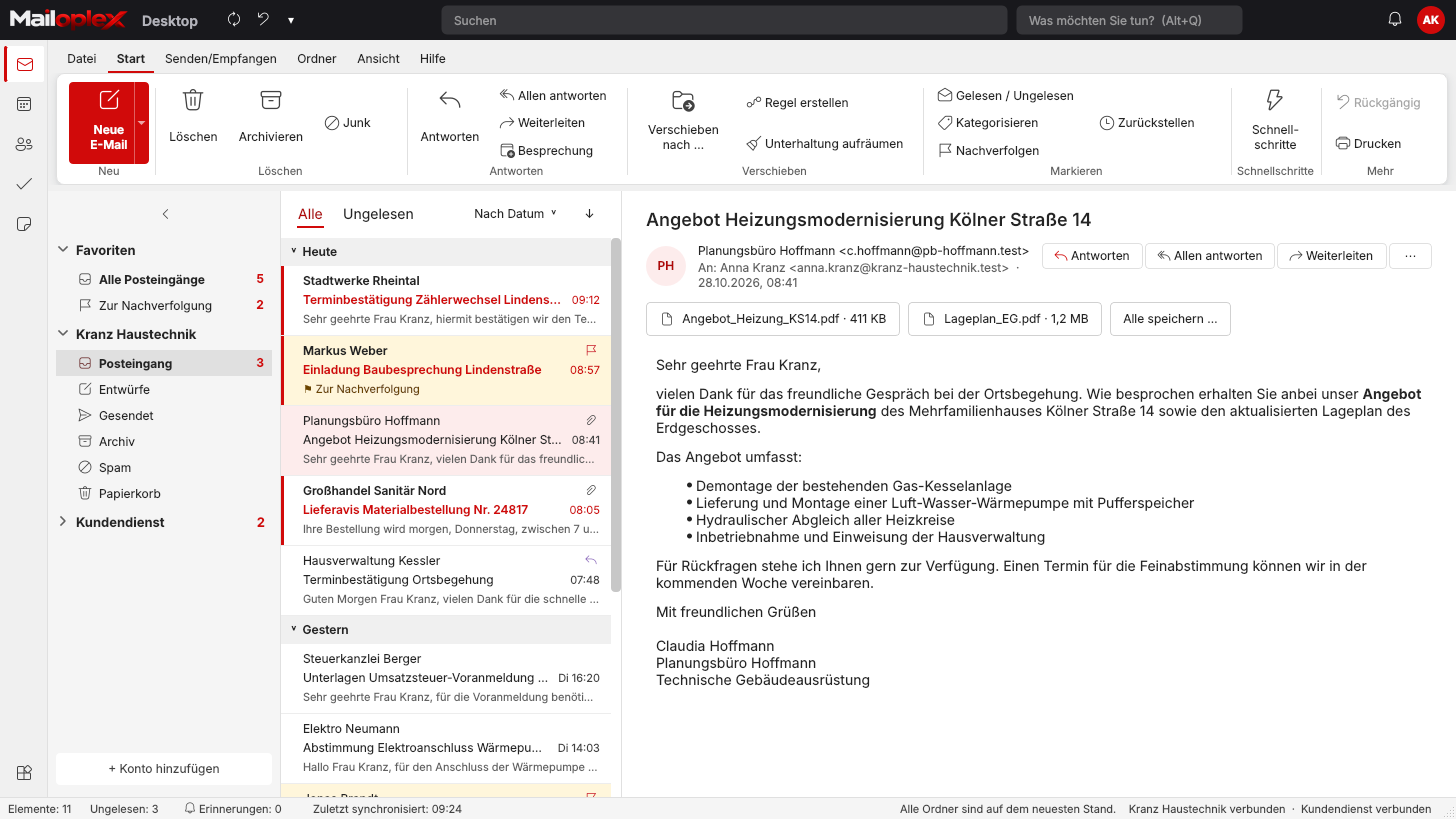Click ribbon Antworten reply button
1456x819 pixels.
coord(449,115)
